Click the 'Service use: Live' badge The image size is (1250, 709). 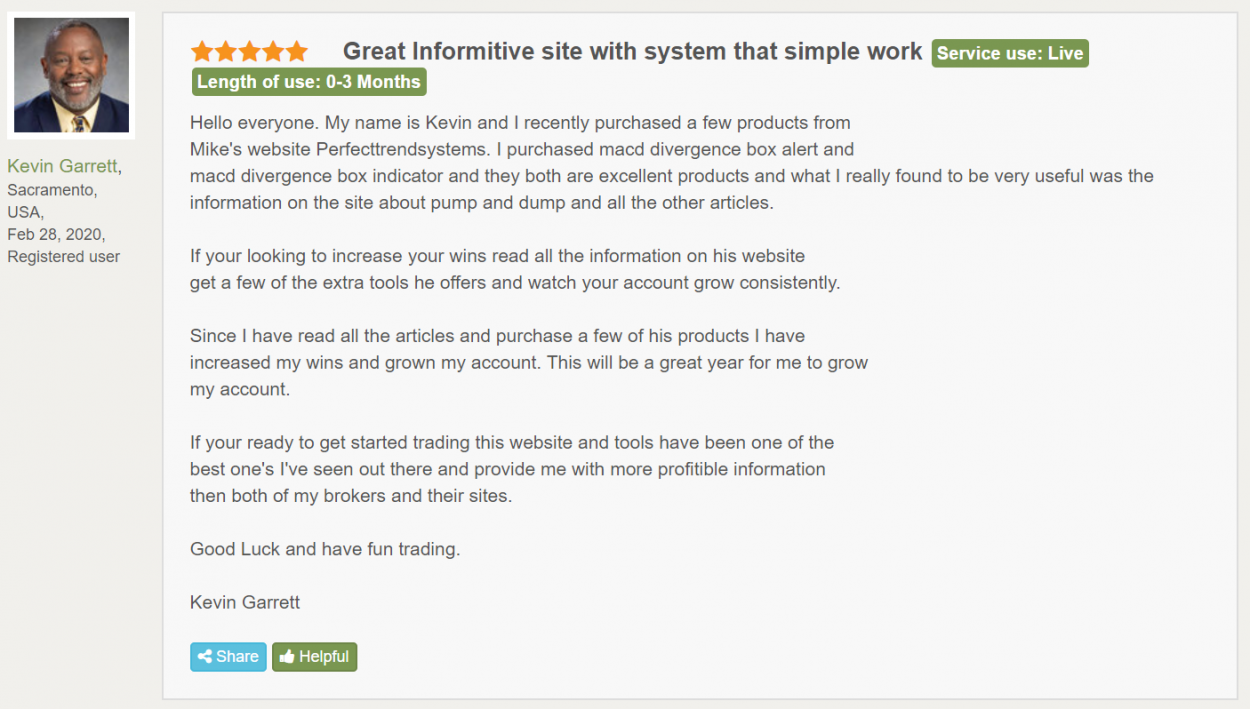(1010, 53)
